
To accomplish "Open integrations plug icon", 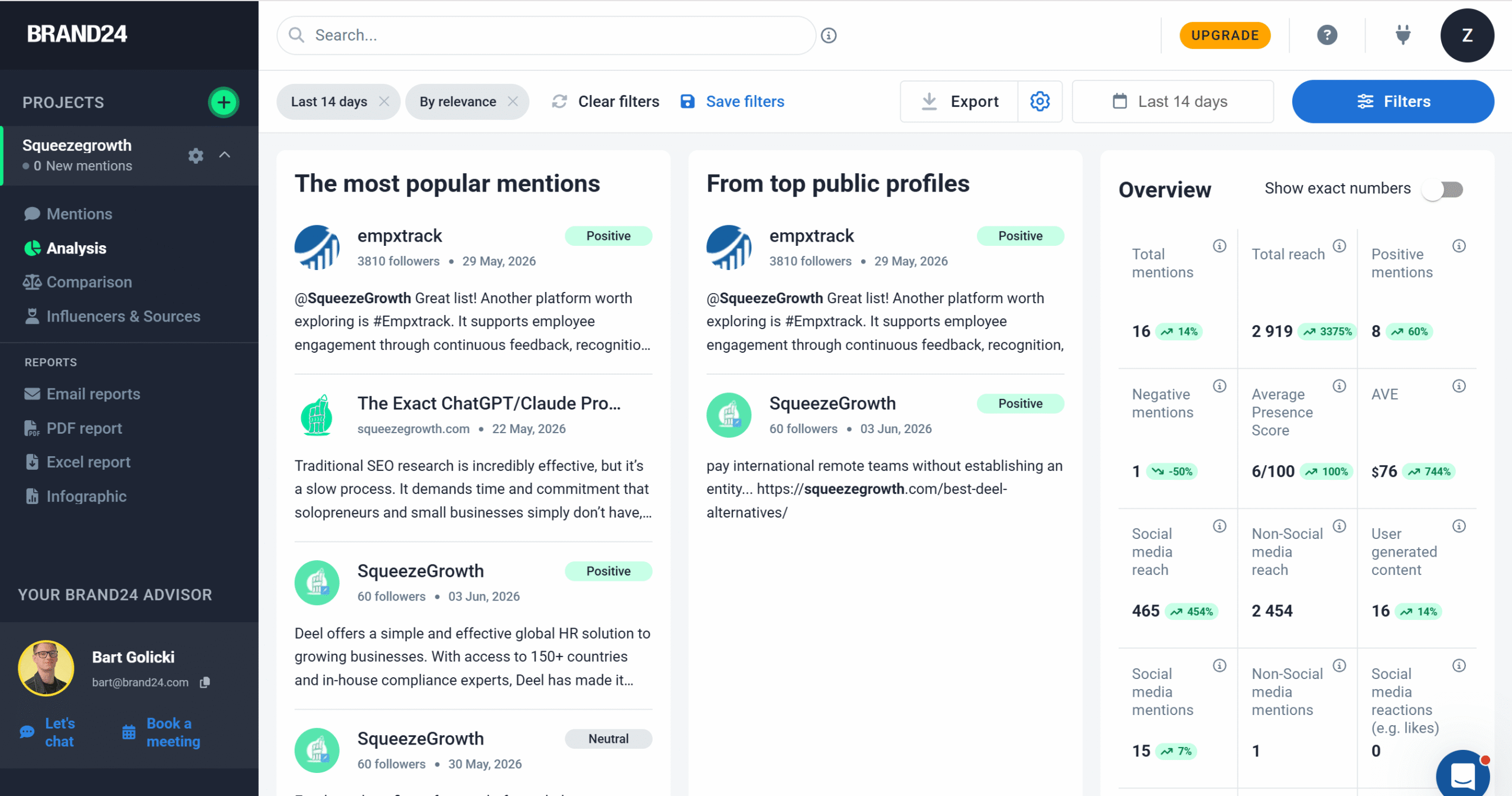I will coord(1403,35).
